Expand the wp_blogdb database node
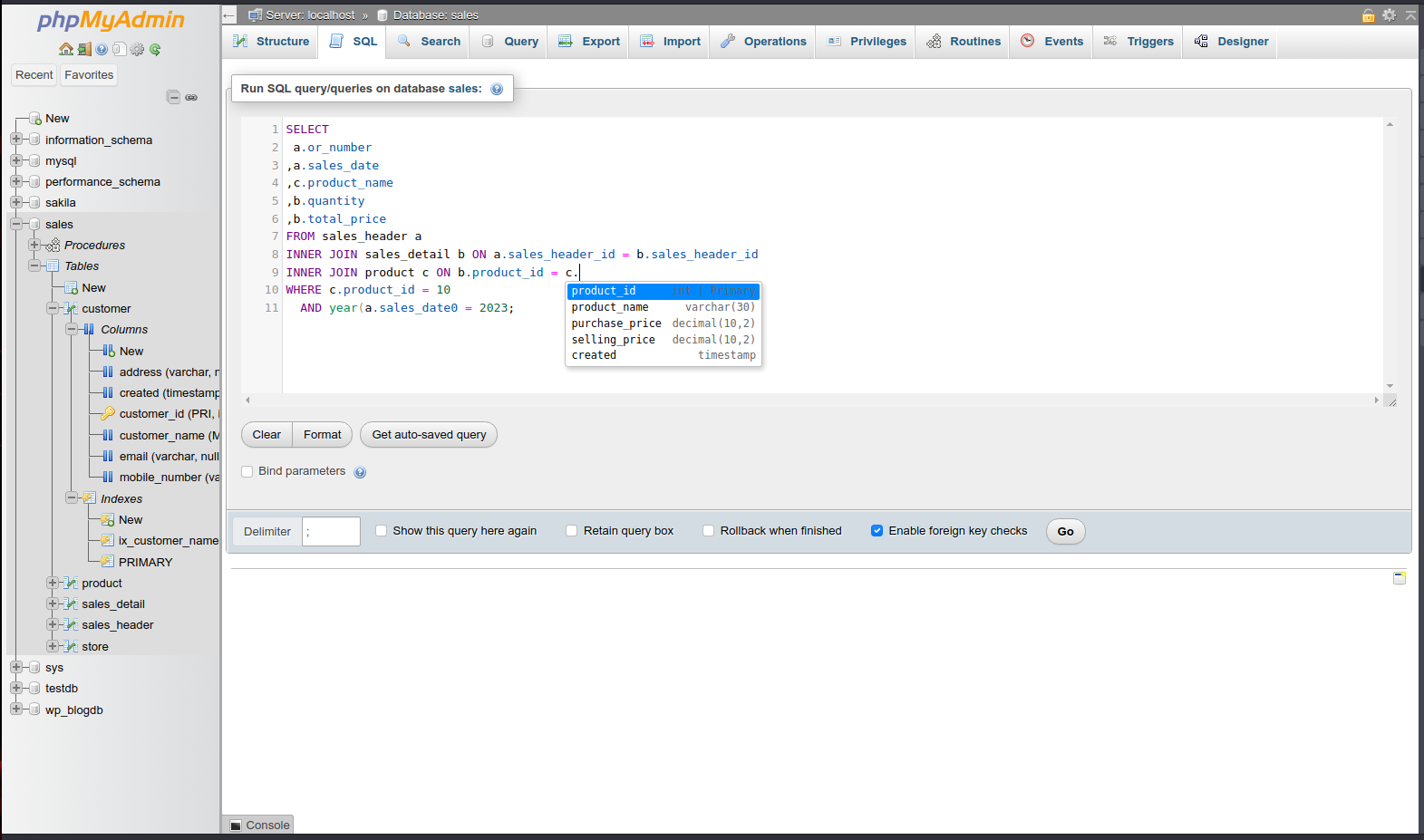This screenshot has height=840, width=1424. 15,710
